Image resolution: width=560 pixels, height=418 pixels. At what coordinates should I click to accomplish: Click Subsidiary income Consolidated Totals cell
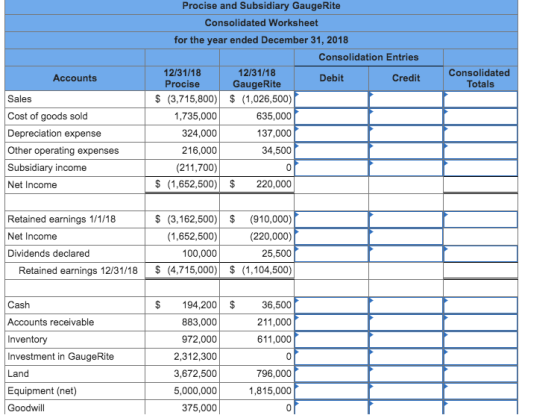point(481,168)
